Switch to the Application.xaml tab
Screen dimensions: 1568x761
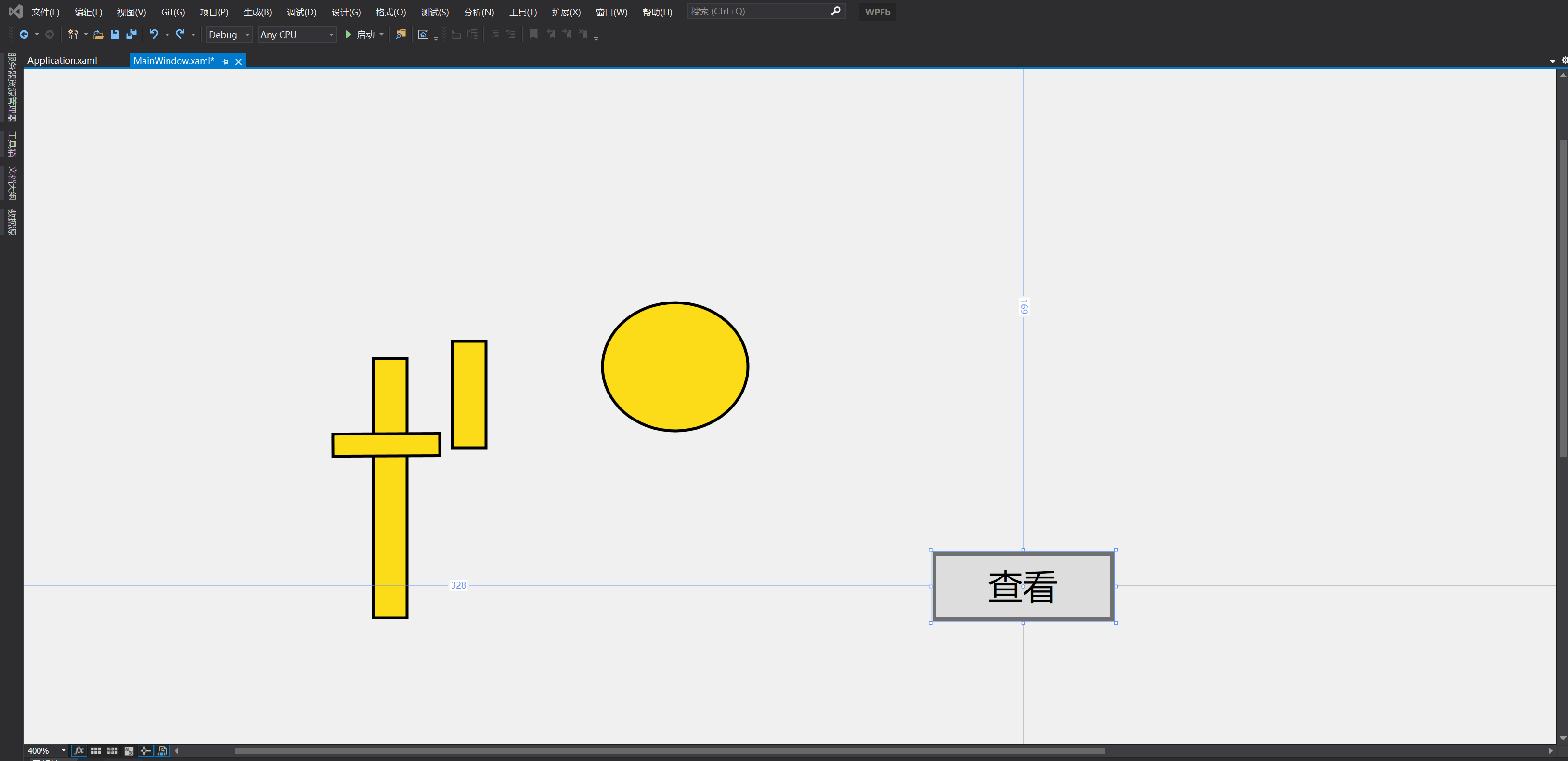62,60
